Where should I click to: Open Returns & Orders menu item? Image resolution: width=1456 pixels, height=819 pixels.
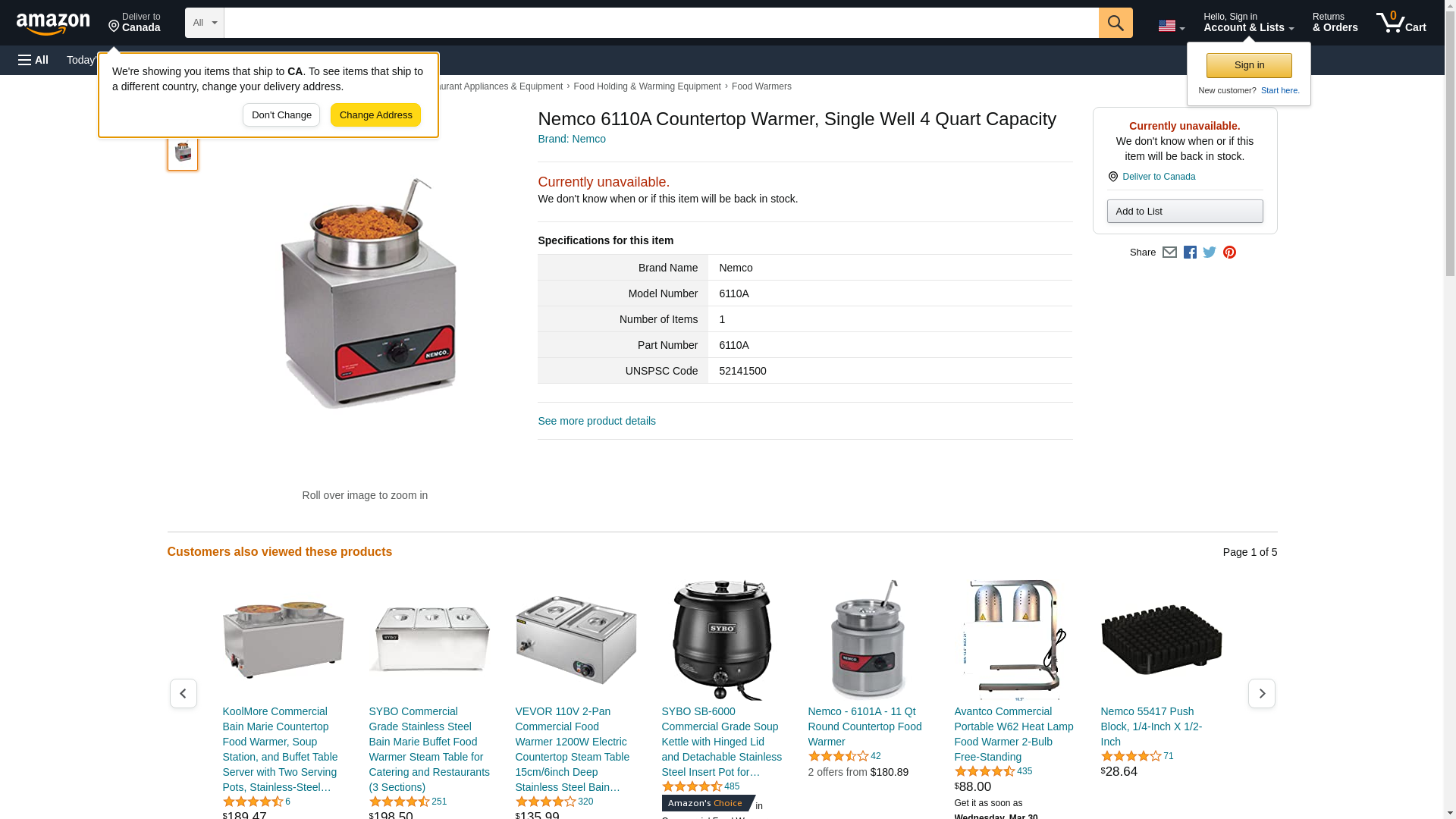(x=1335, y=23)
